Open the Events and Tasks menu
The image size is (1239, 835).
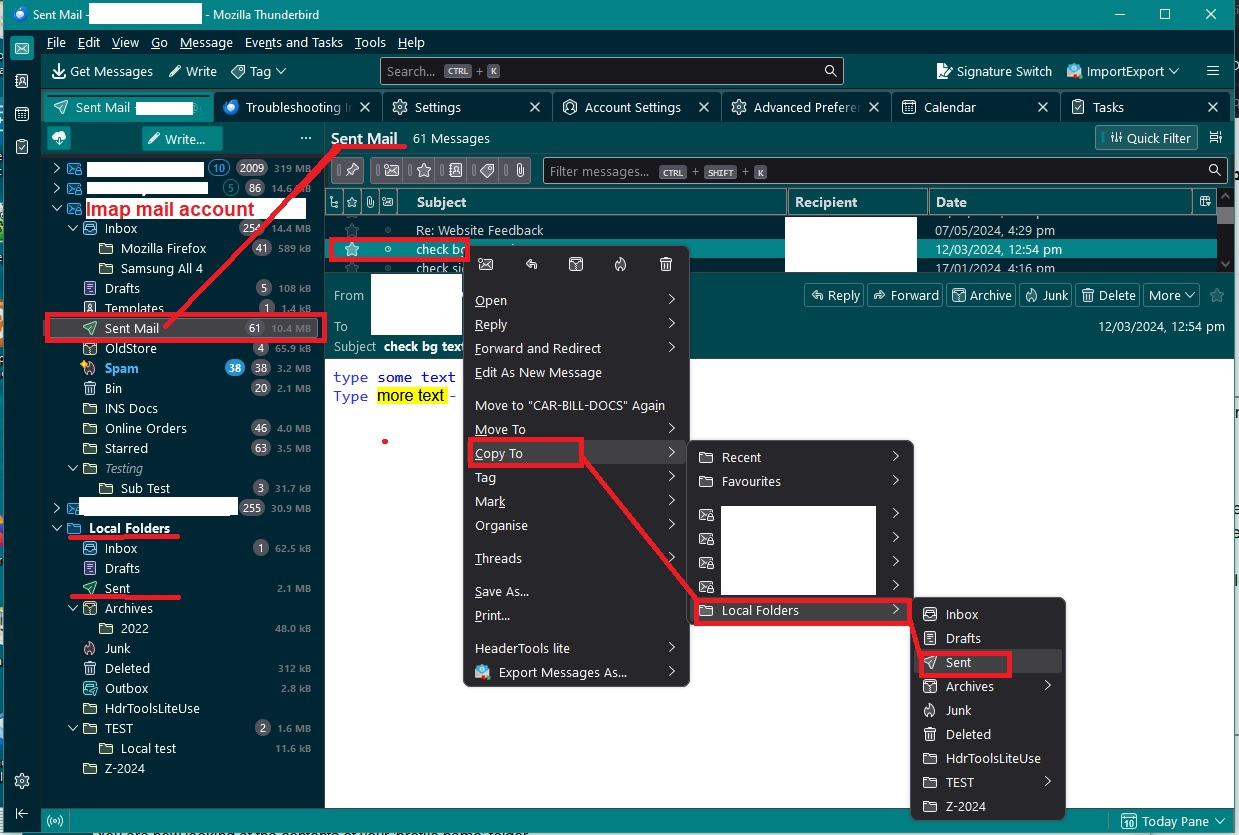(x=293, y=43)
